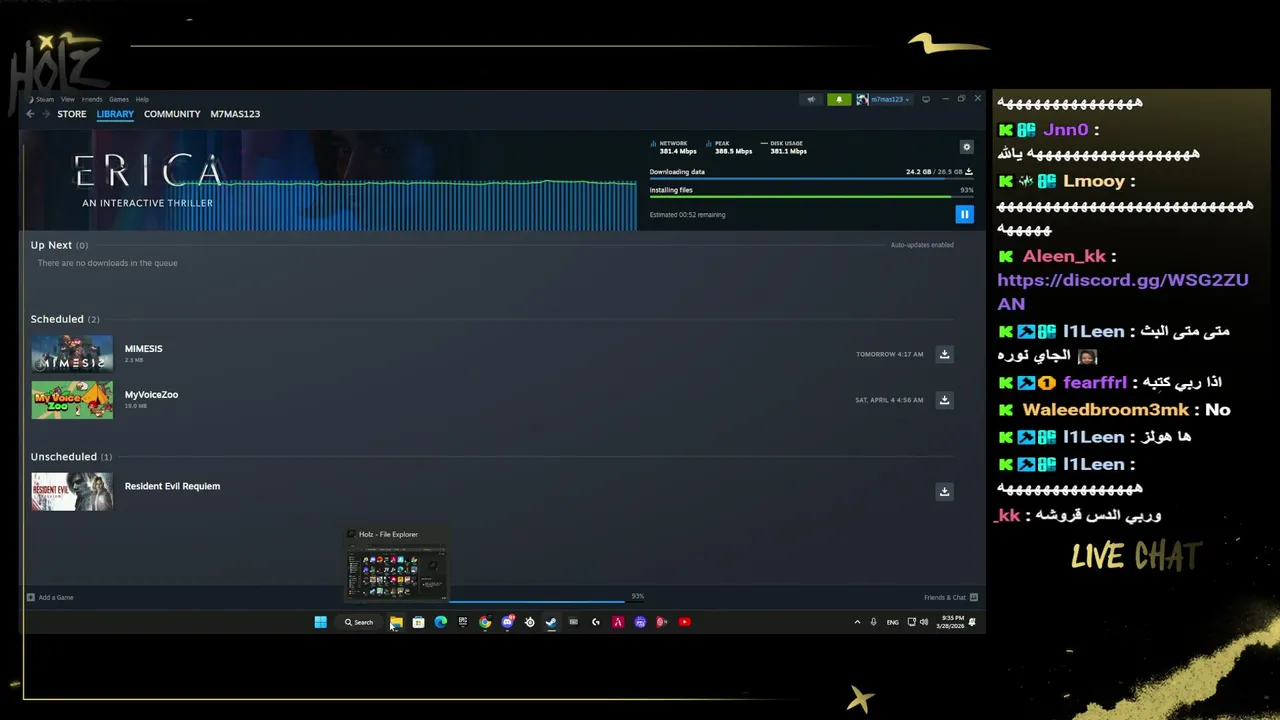The height and width of the screenshot is (720, 1280).
Task: Open the taskbar clock and date
Action: tap(951, 622)
